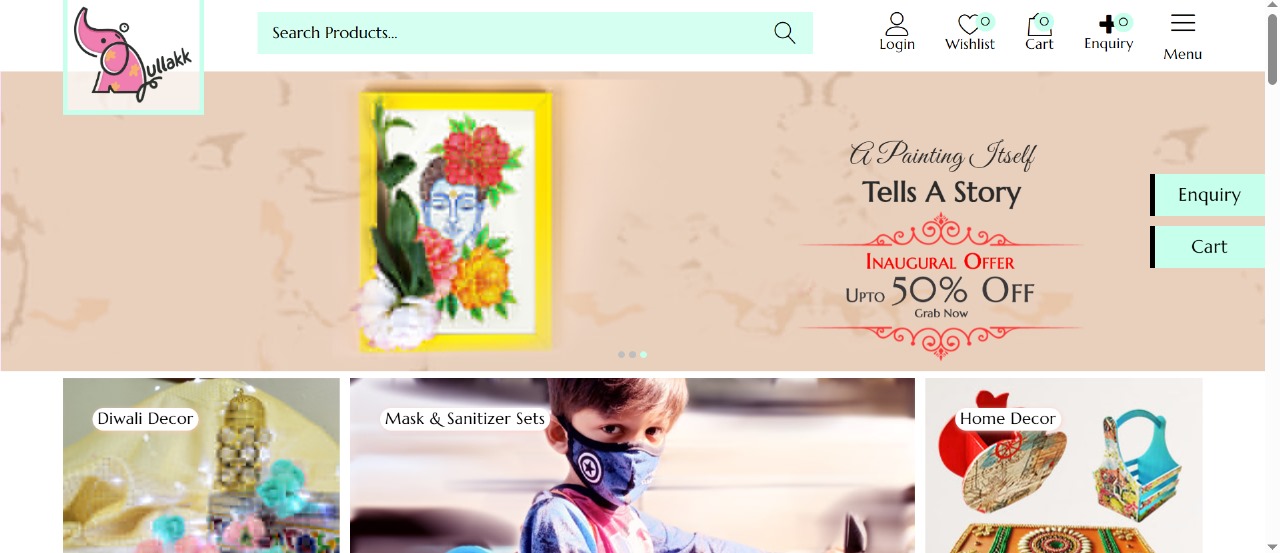Click the floating Cart side button
This screenshot has width=1280, height=553.
(1208, 247)
